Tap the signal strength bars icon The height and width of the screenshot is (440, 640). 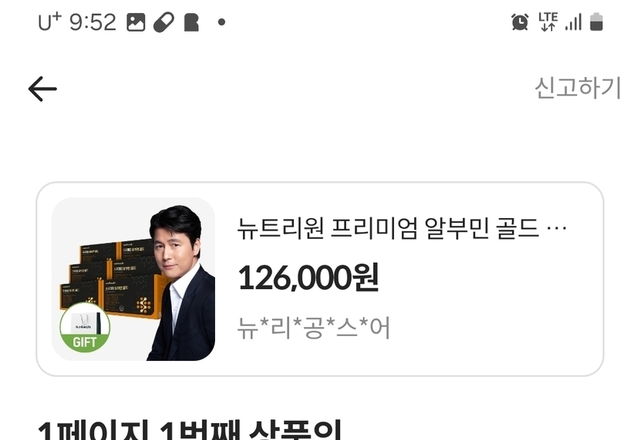573,22
